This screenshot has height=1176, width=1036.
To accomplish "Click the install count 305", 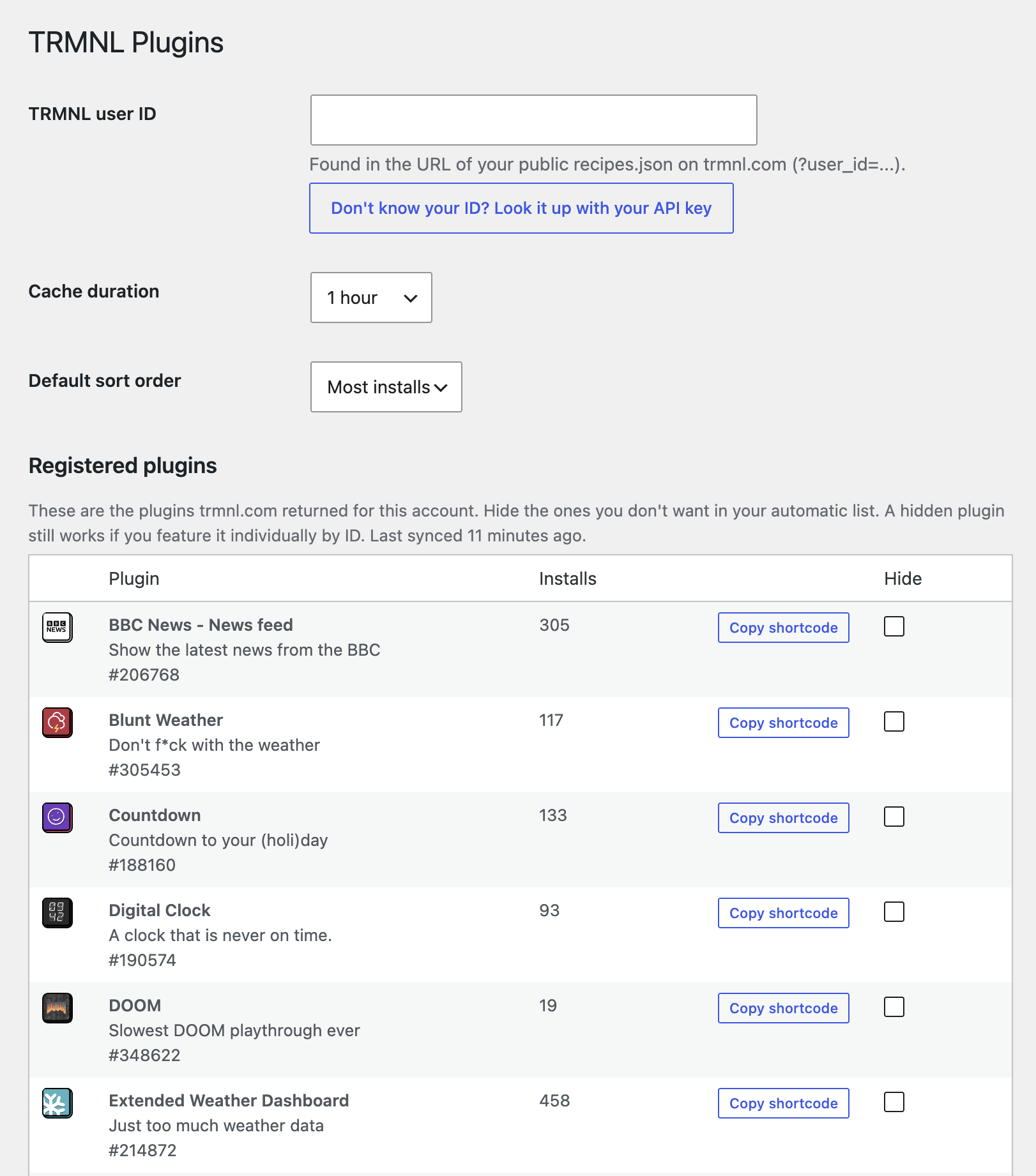I will [x=554, y=625].
